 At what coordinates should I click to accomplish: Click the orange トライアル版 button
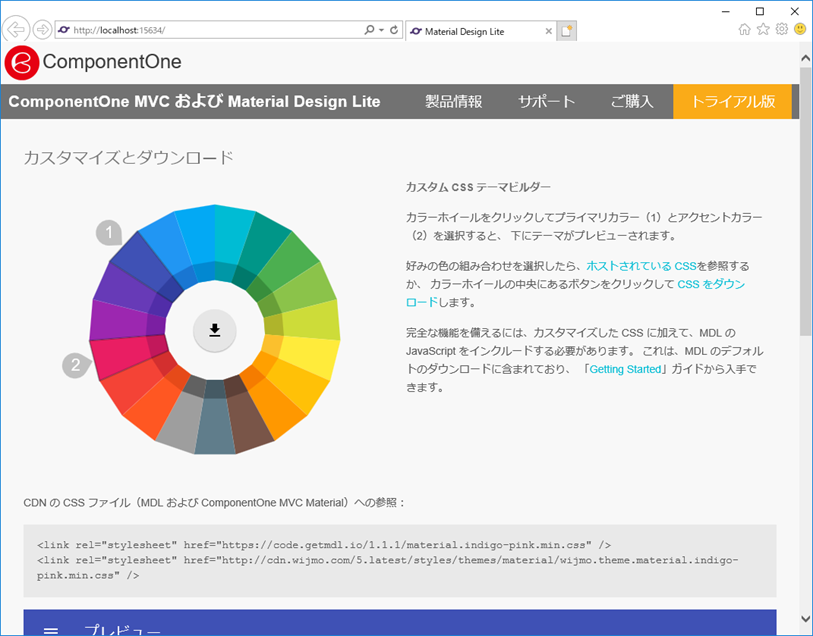(733, 102)
